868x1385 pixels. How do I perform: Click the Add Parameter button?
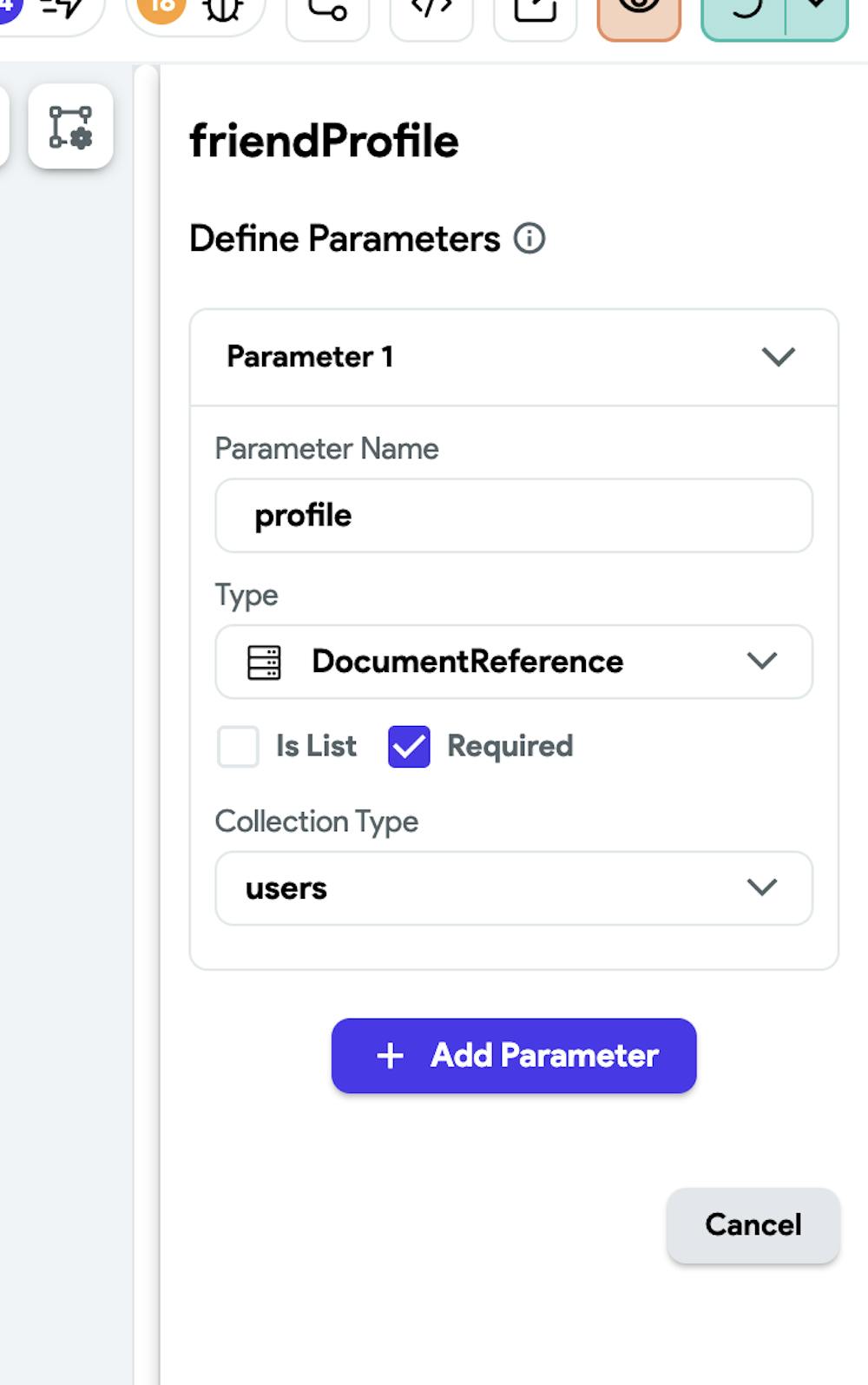point(514,1056)
